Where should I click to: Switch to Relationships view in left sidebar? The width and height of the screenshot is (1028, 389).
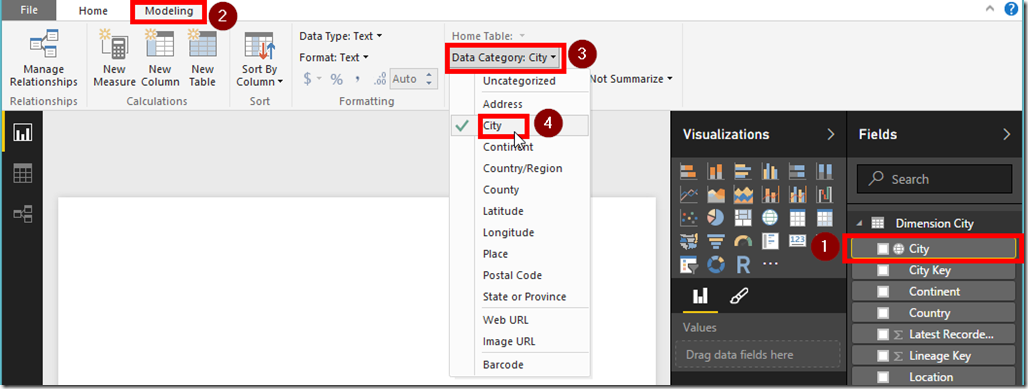click(23, 215)
